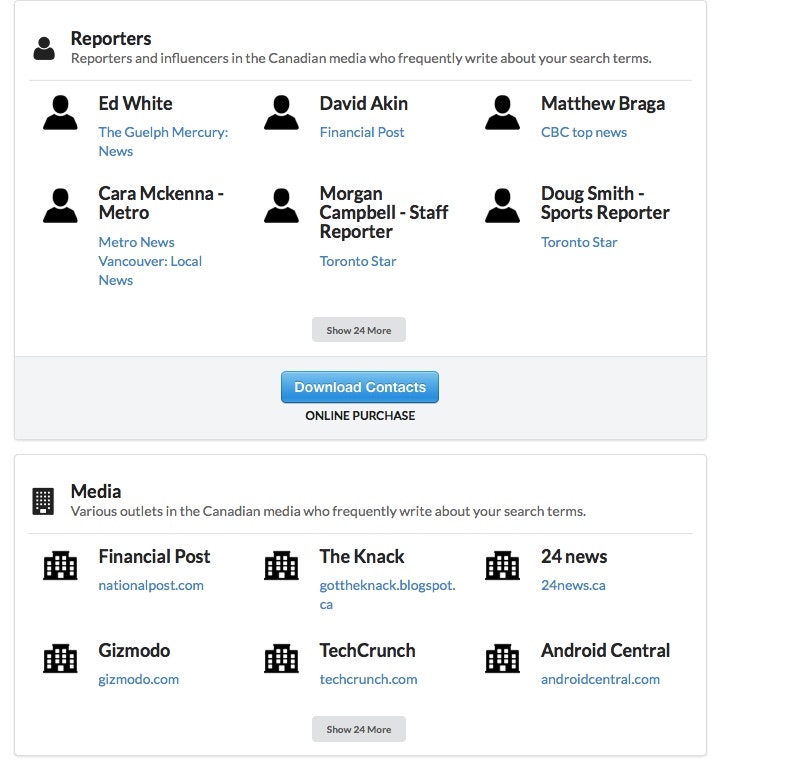Select Doug Smith - Sports Reporter name
The image size is (796, 763).
(605, 204)
